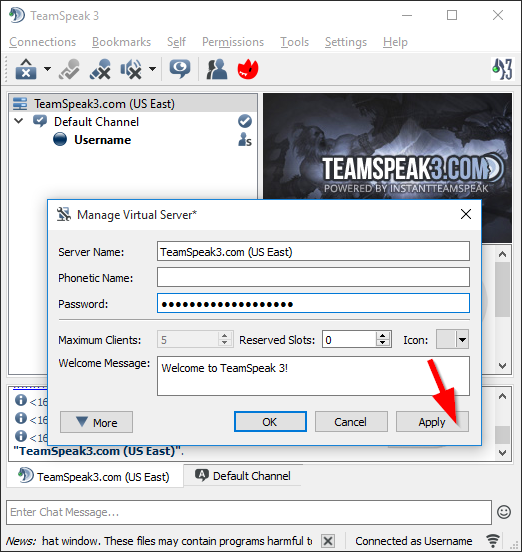Select Username in the channel tree

pyautogui.click(x=102, y=140)
